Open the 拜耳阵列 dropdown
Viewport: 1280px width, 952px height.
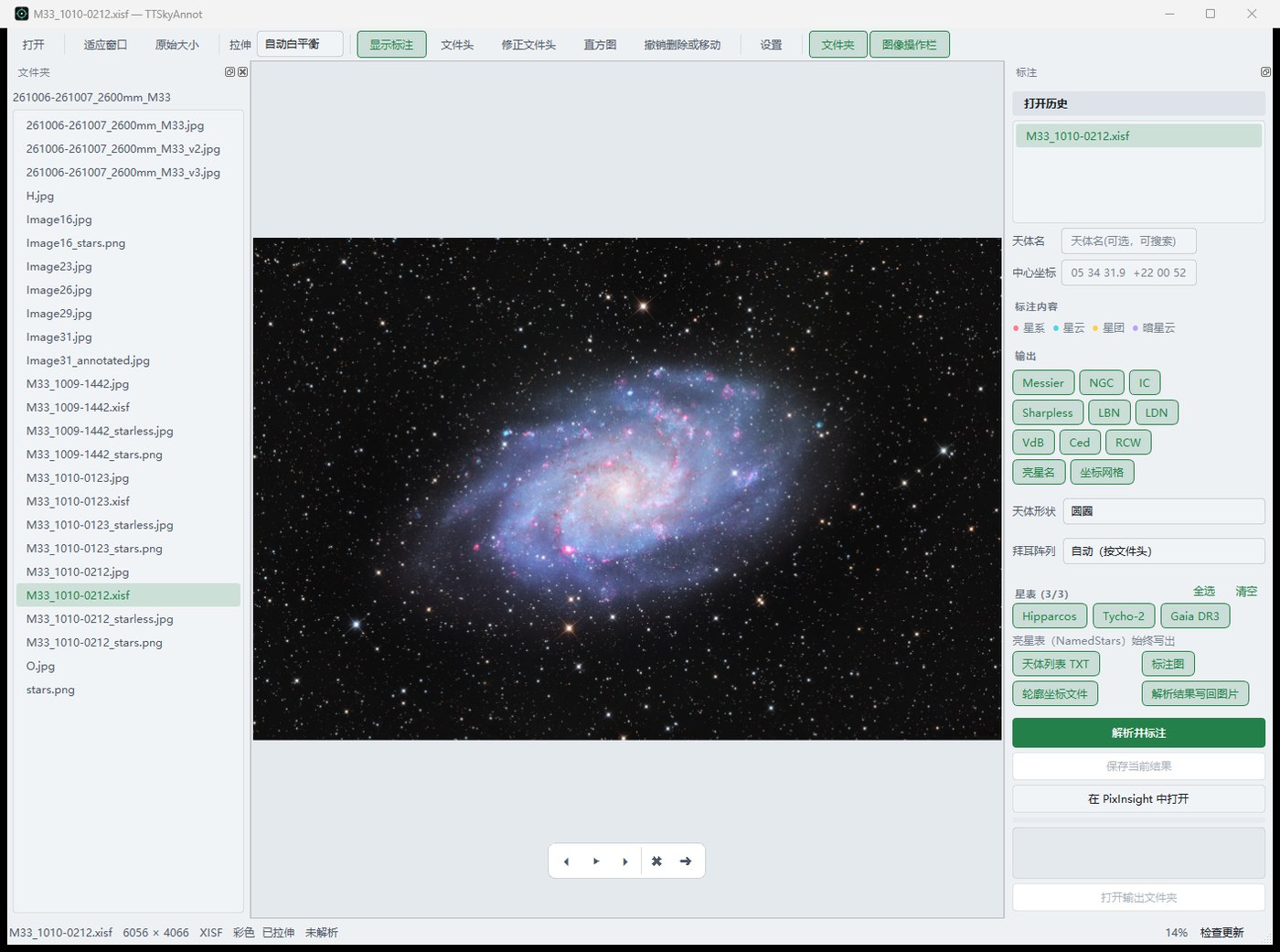[1164, 551]
